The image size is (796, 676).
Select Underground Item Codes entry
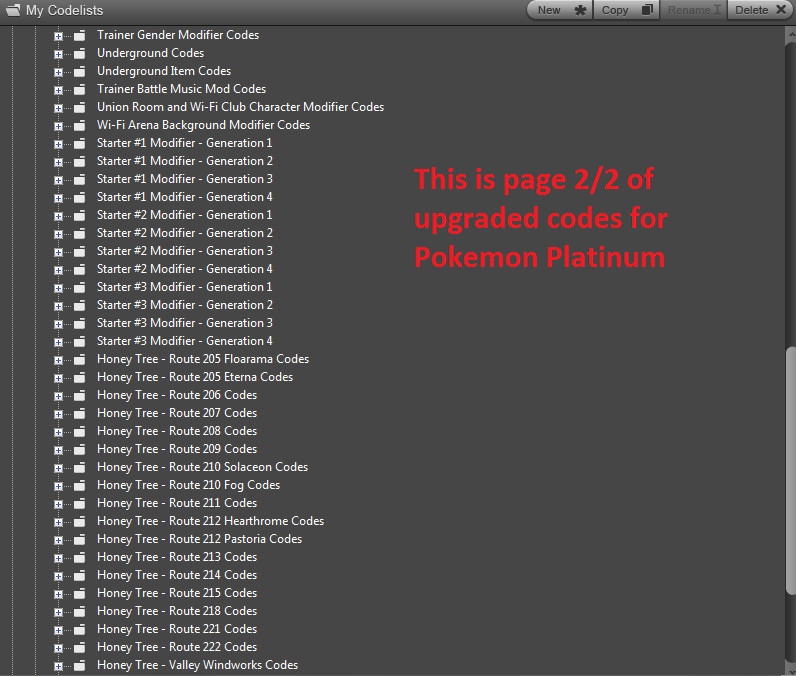(x=164, y=71)
